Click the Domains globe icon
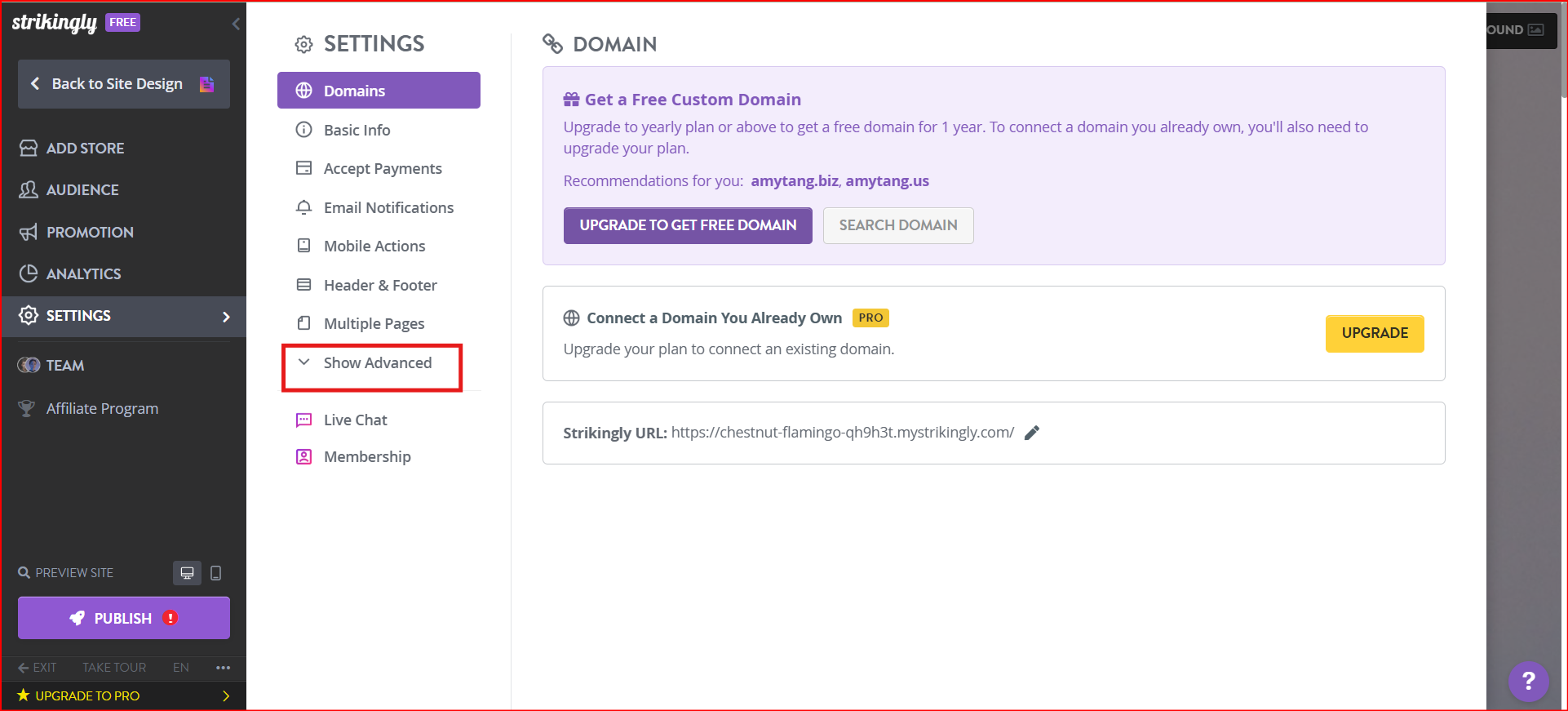Image resolution: width=1568 pixels, height=711 pixels. 303,91
